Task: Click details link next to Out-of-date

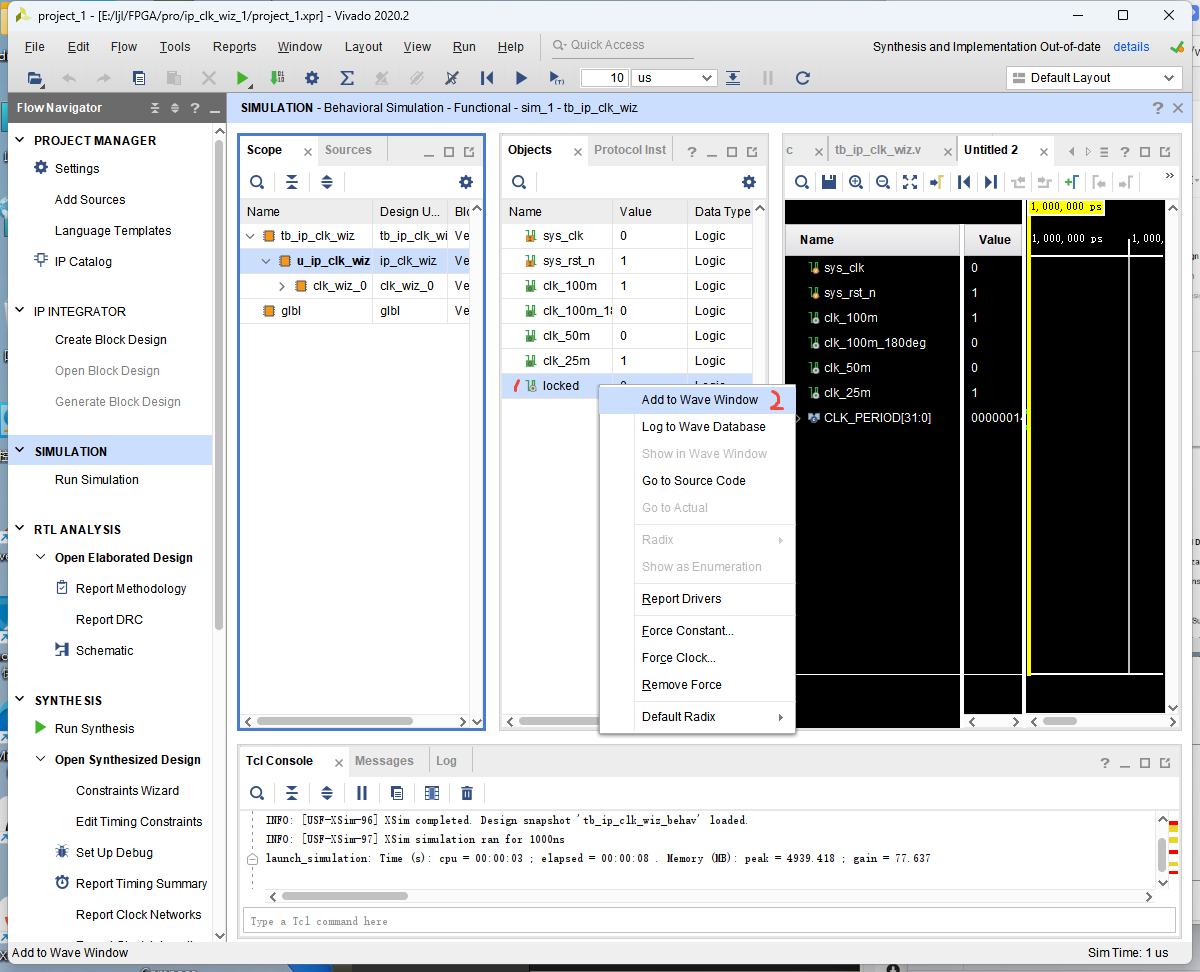Action: pos(1131,47)
